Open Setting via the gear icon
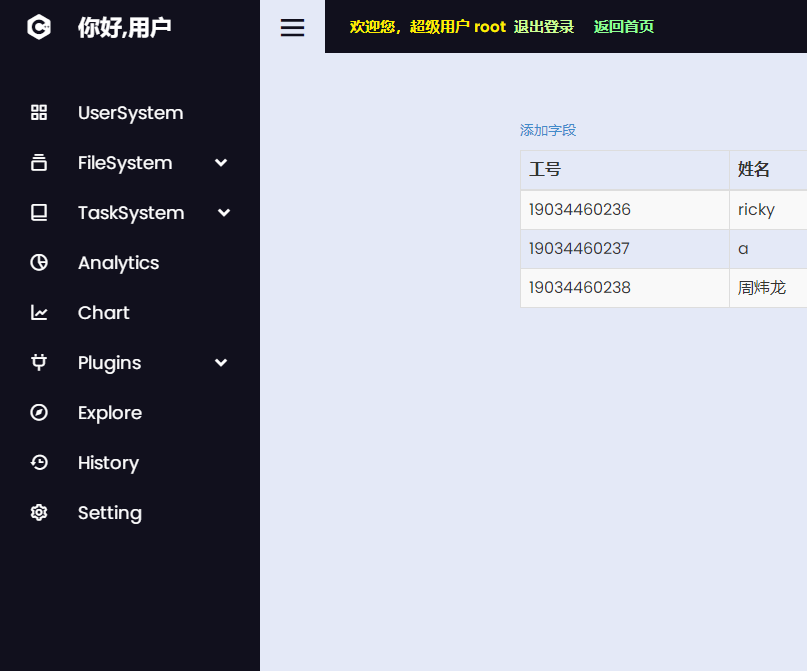Viewport: 807px width, 671px height. coord(38,512)
